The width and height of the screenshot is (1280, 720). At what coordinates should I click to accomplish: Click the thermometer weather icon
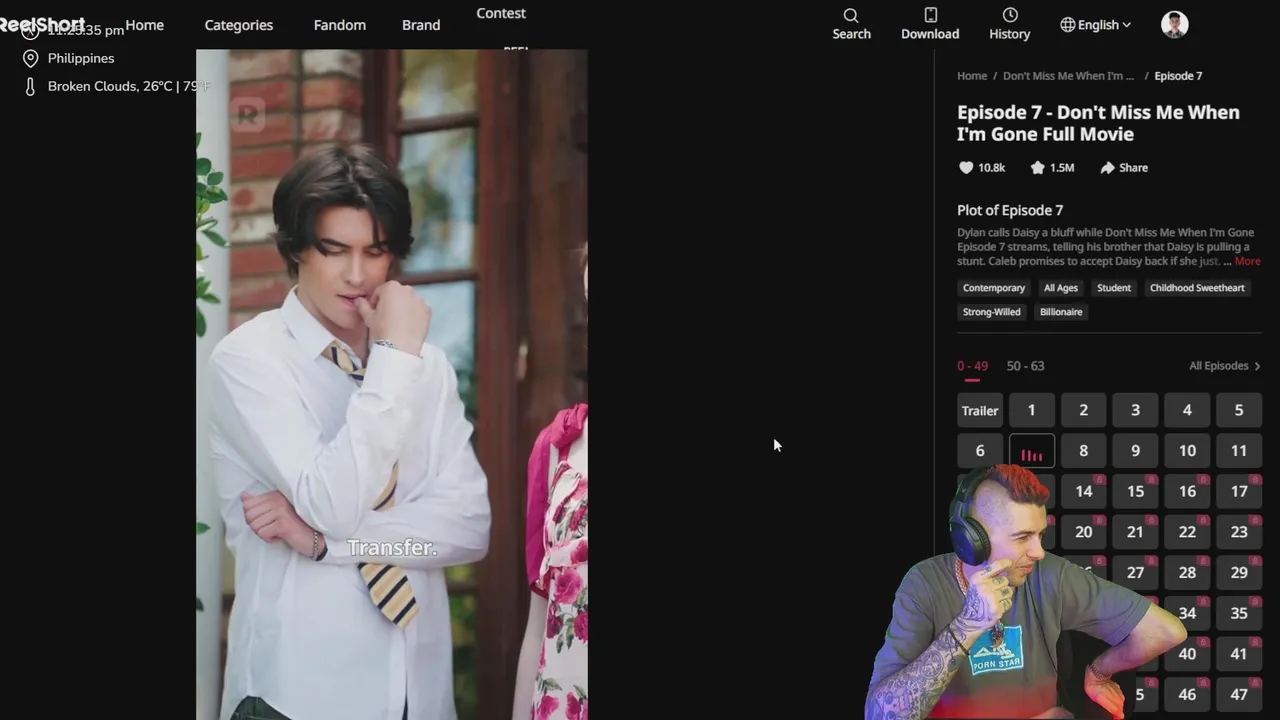click(x=30, y=86)
